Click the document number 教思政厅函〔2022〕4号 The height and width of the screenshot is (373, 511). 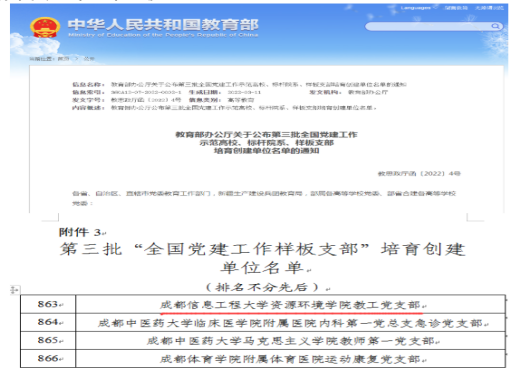point(419,174)
